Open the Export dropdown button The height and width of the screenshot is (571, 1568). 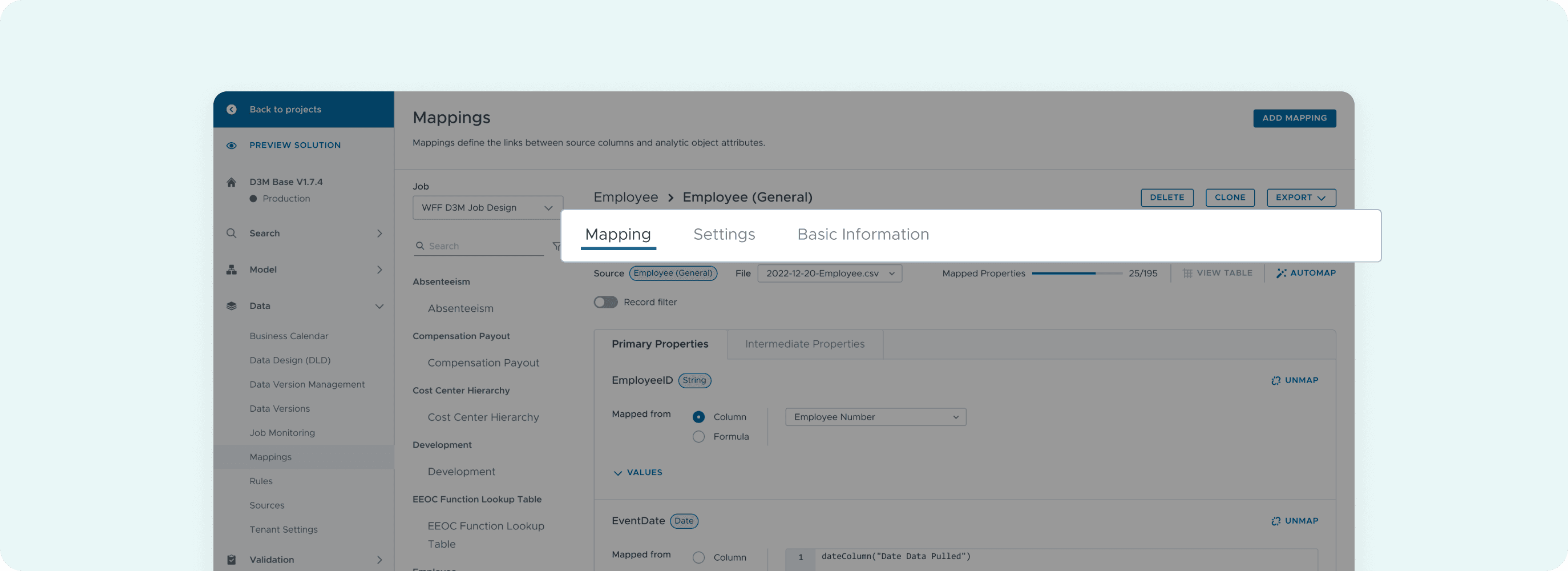[x=1301, y=198]
